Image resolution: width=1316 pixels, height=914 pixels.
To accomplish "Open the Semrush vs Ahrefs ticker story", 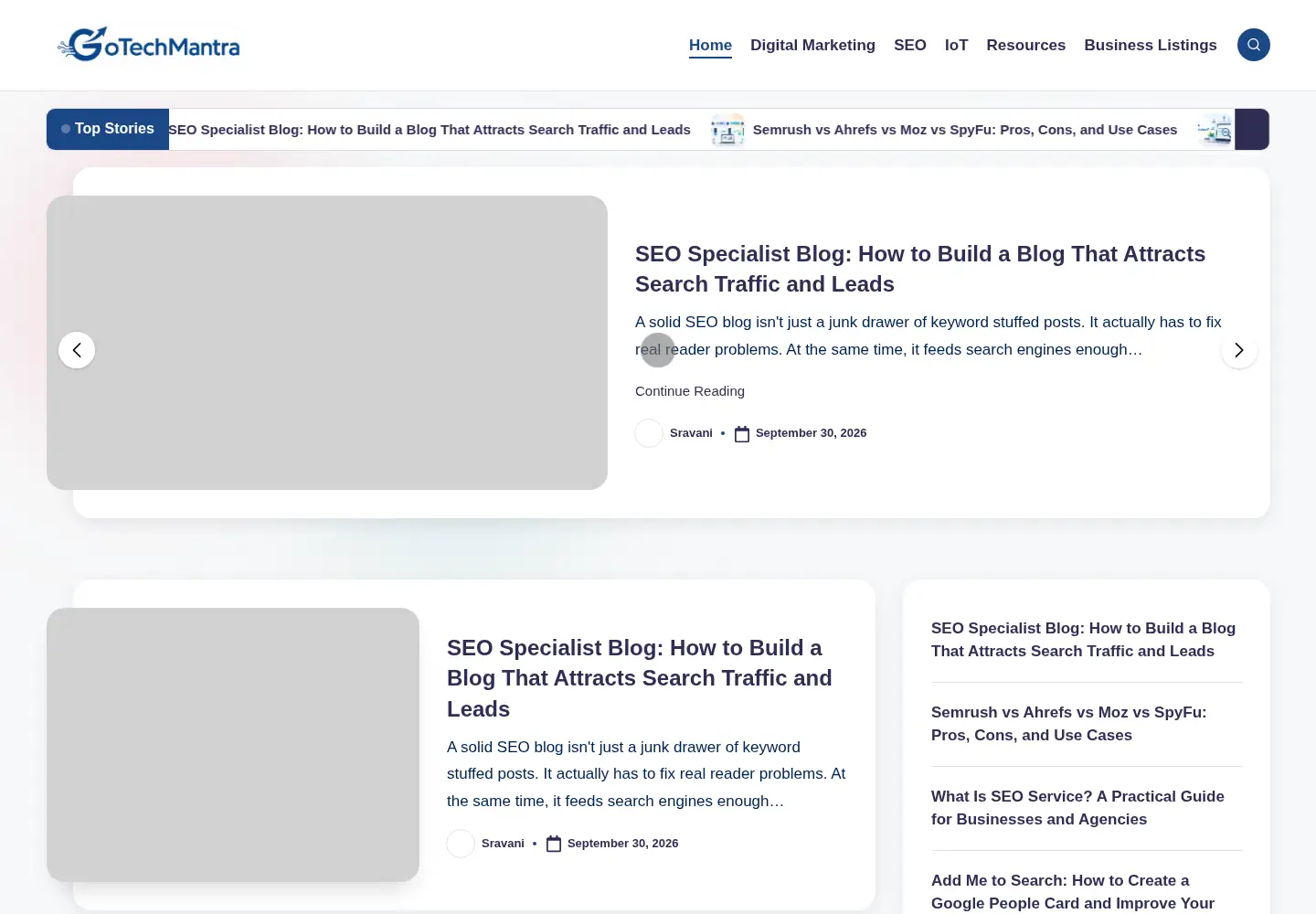I will click(965, 130).
